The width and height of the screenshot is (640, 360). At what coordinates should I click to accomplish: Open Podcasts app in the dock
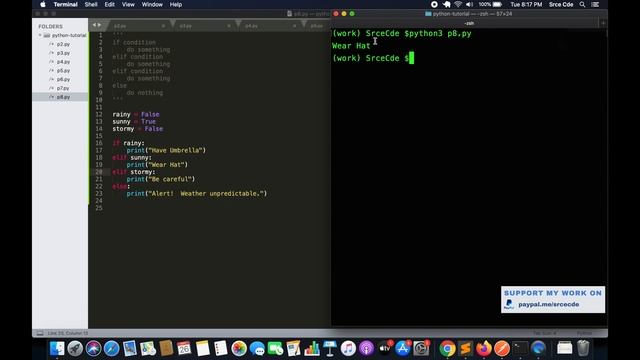click(366, 348)
